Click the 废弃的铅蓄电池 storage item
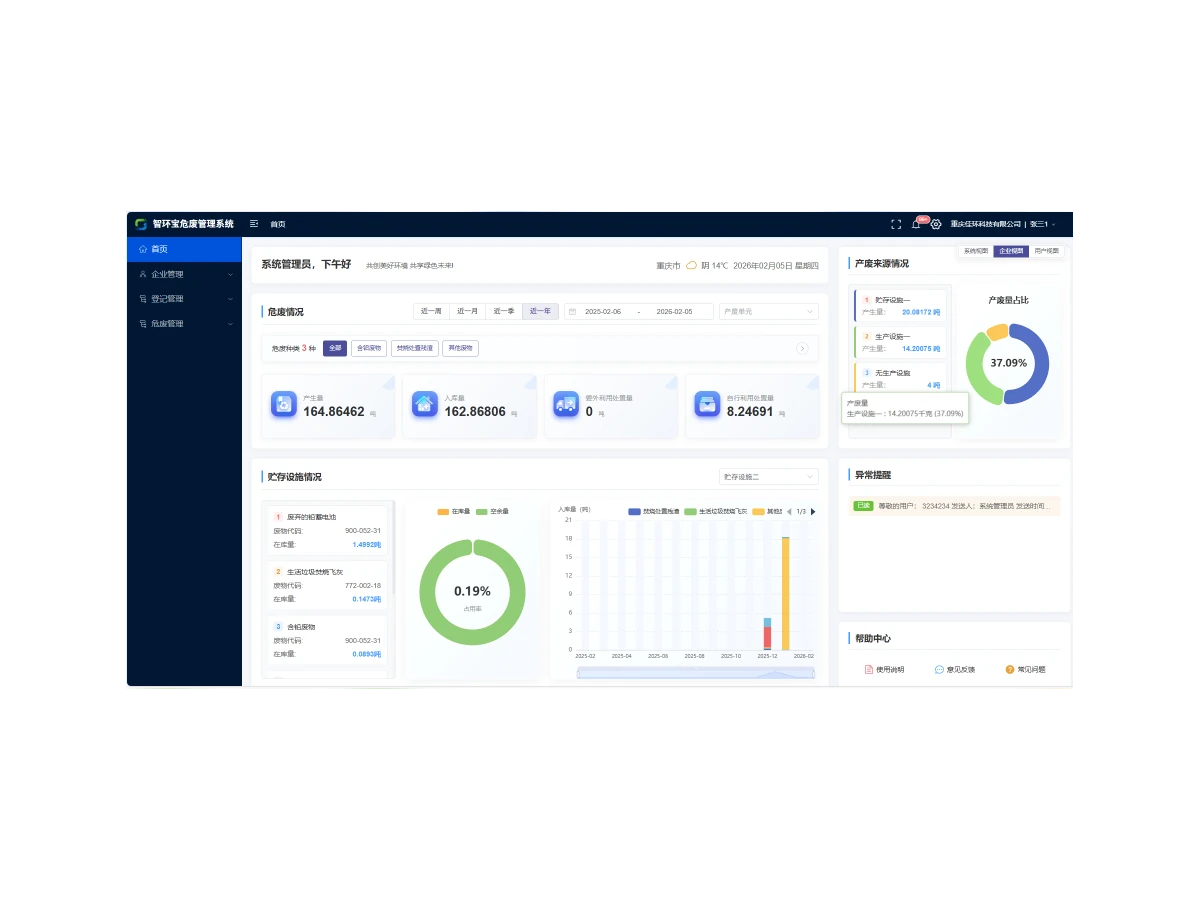 click(x=327, y=530)
